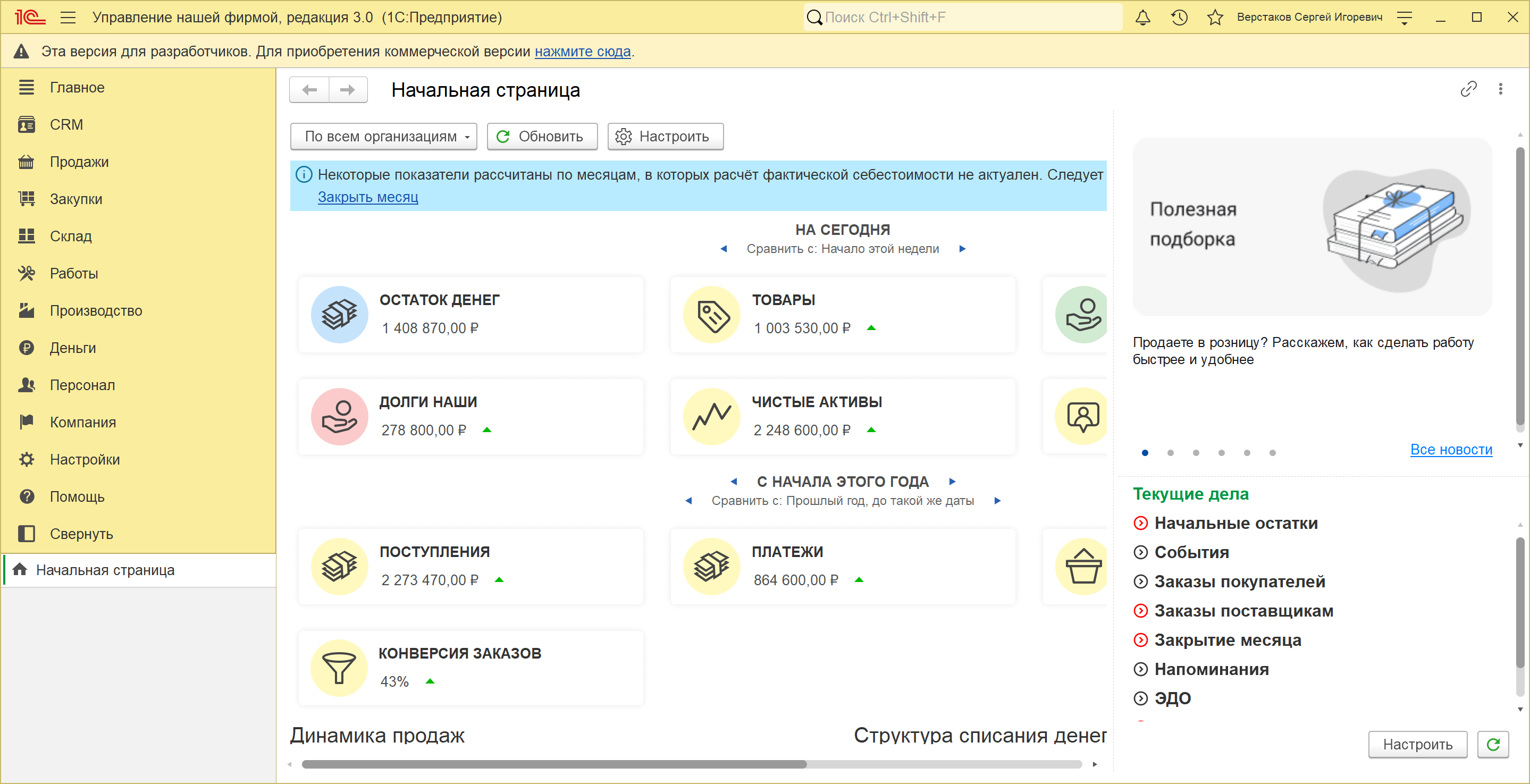This screenshot has width=1530, height=784.
Task: Expand Заказы поставщикам in Текущие дела
Action: (1140, 611)
